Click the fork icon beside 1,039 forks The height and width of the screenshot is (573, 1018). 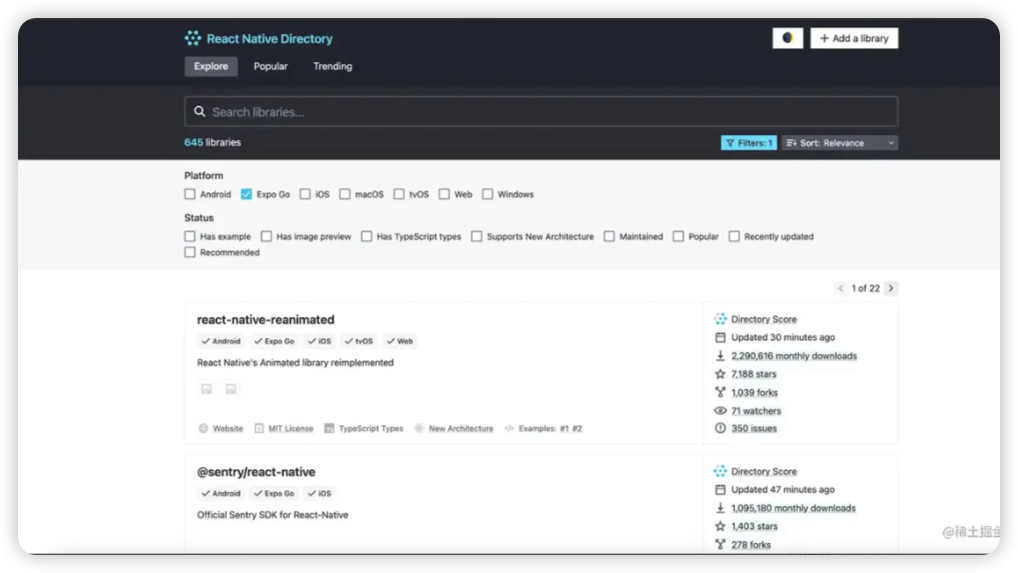(720, 393)
